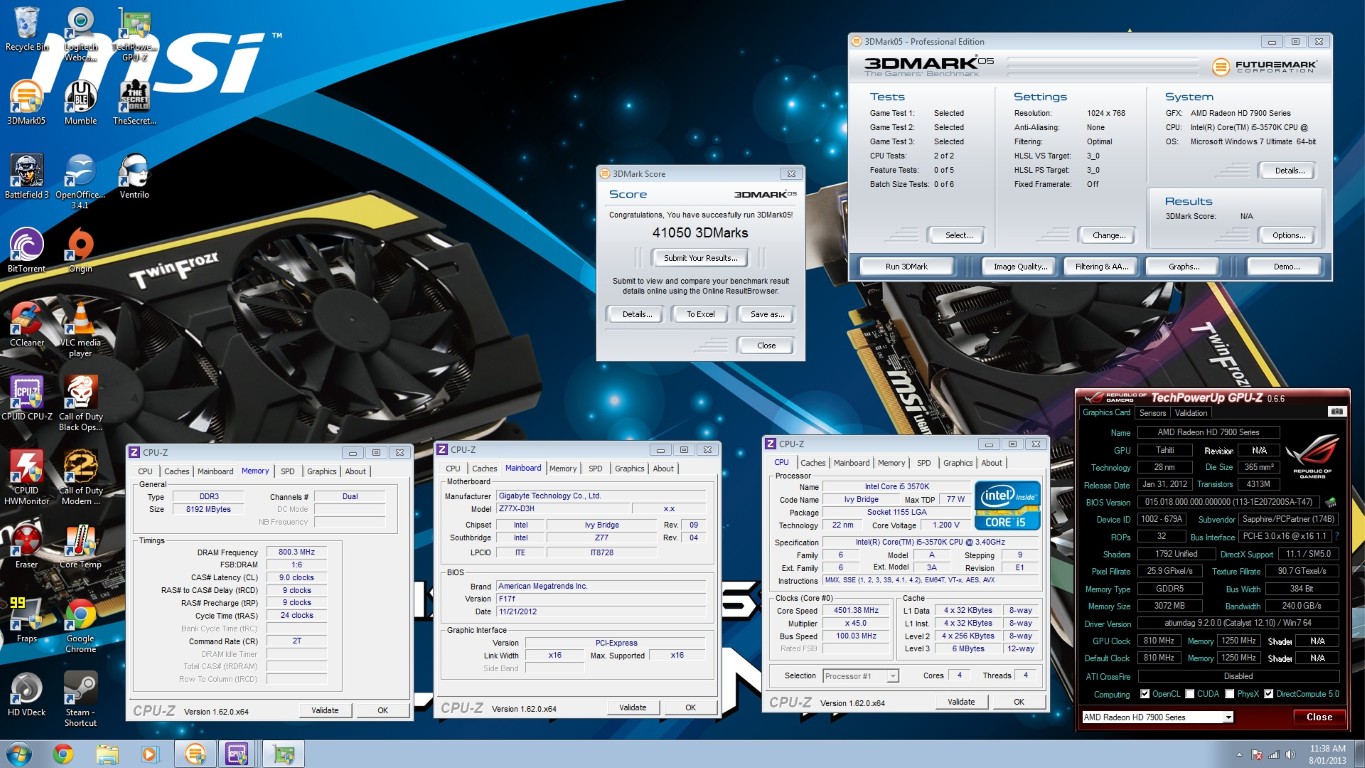Select the Eraser desktop shortcut
Viewport: 1365px width, 768px height.
tap(27, 547)
